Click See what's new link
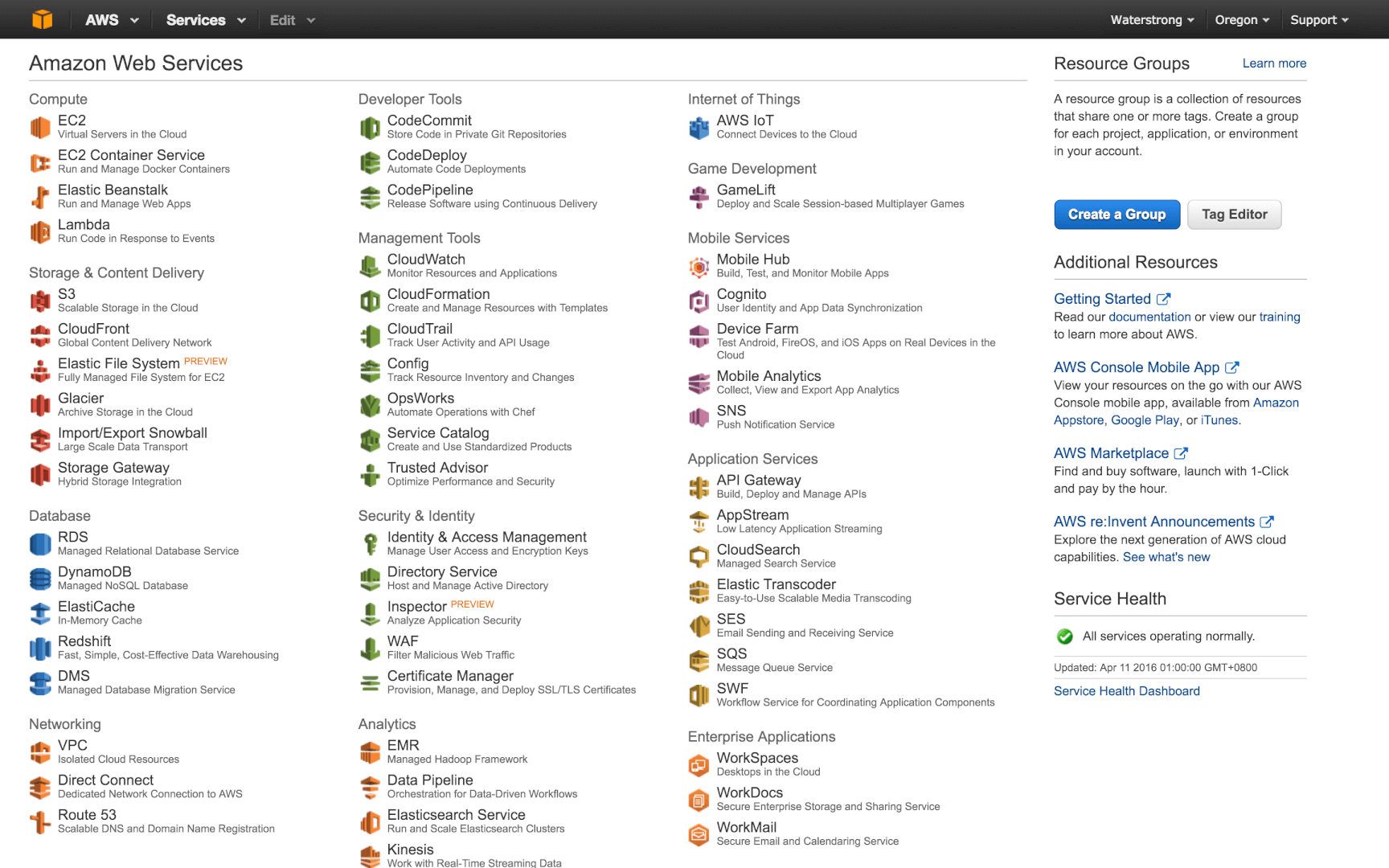 point(1166,557)
